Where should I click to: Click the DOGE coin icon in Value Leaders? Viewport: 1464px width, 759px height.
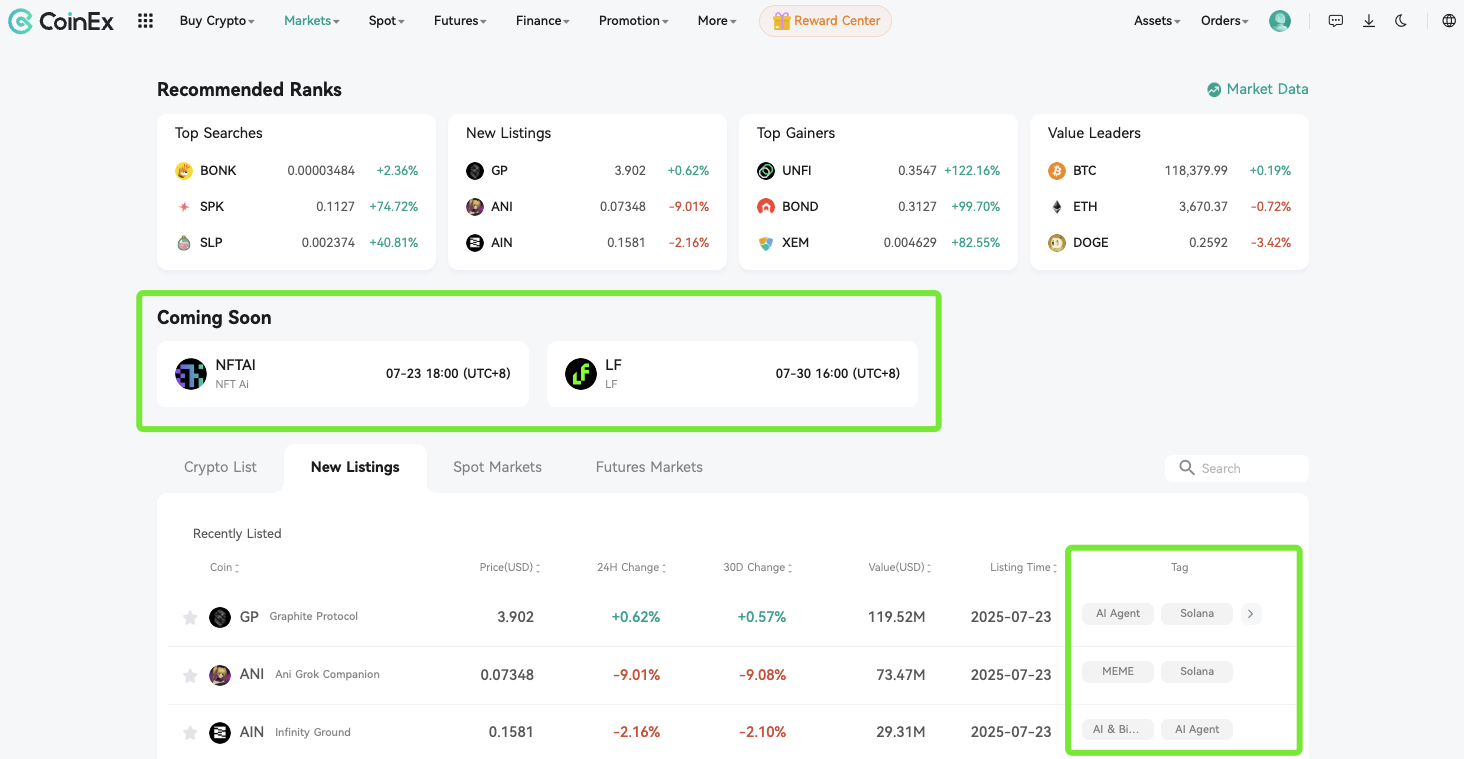(1057, 243)
